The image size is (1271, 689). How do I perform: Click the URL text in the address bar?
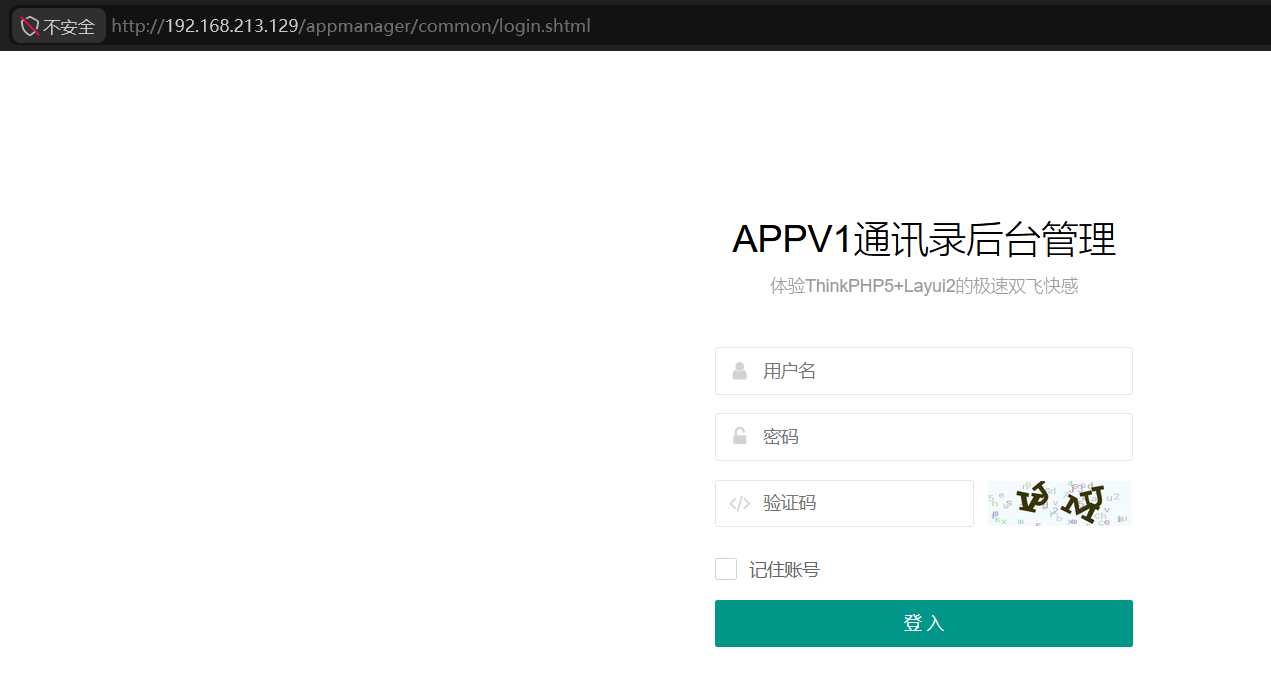coord(351,26)
